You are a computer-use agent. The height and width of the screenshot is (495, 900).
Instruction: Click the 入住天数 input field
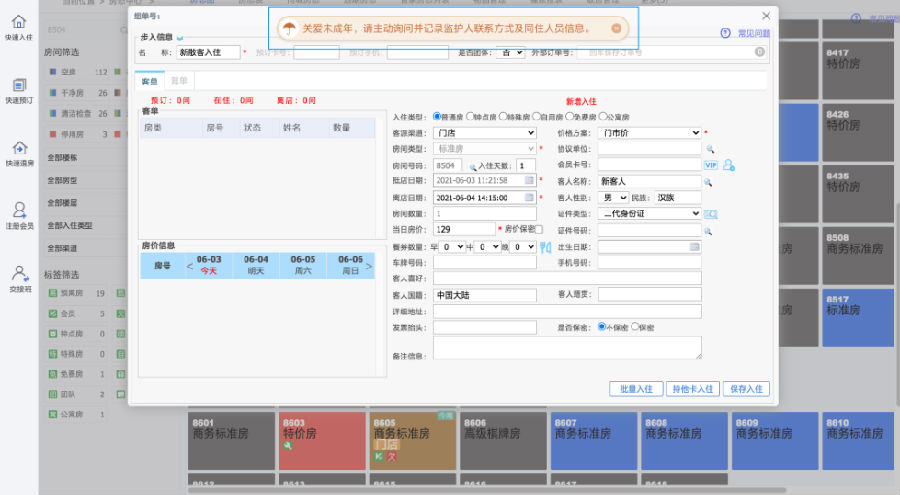click(526, 165)
